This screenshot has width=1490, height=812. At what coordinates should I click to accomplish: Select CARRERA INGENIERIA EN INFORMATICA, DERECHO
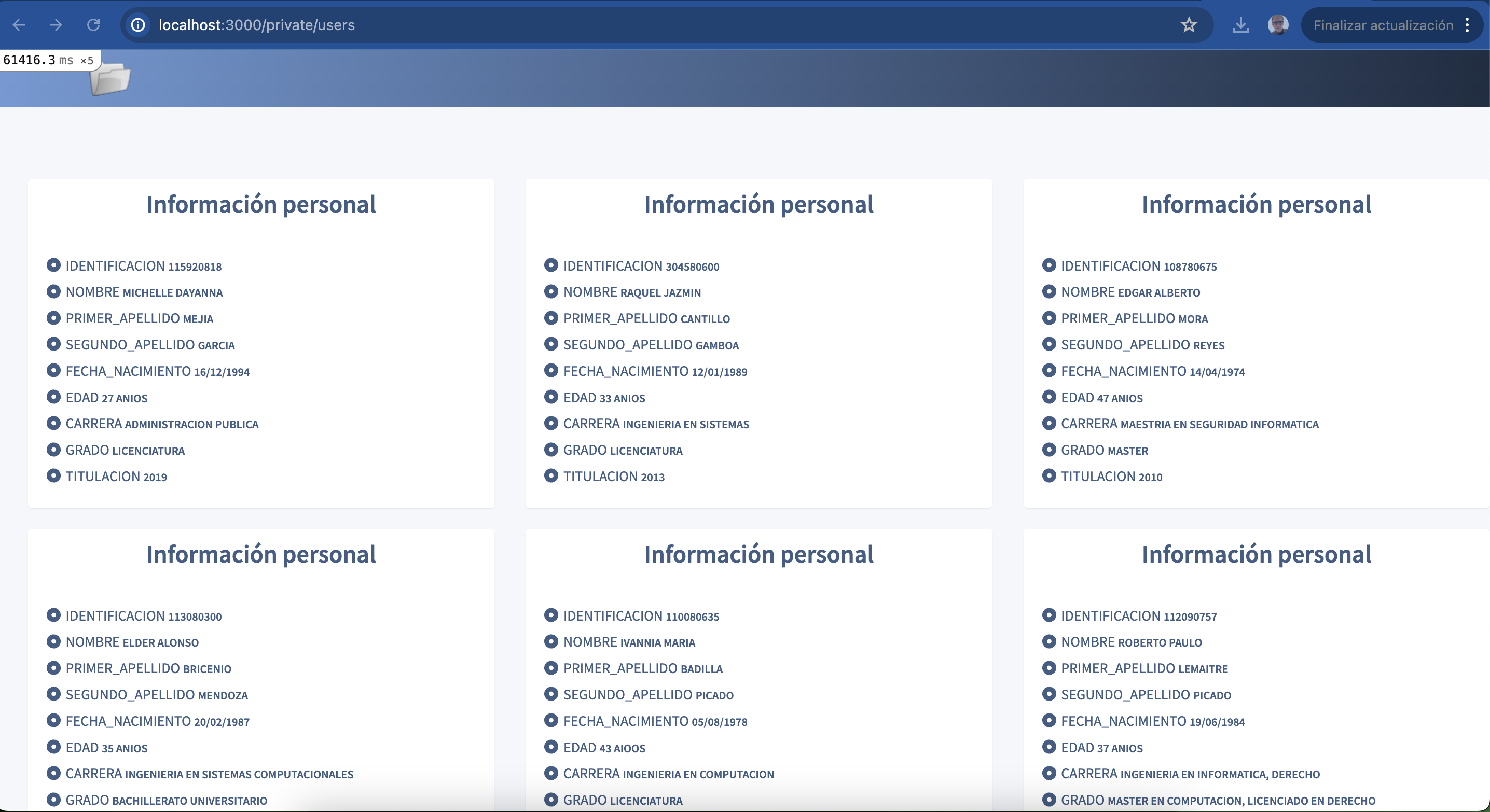coord(1190,775)
